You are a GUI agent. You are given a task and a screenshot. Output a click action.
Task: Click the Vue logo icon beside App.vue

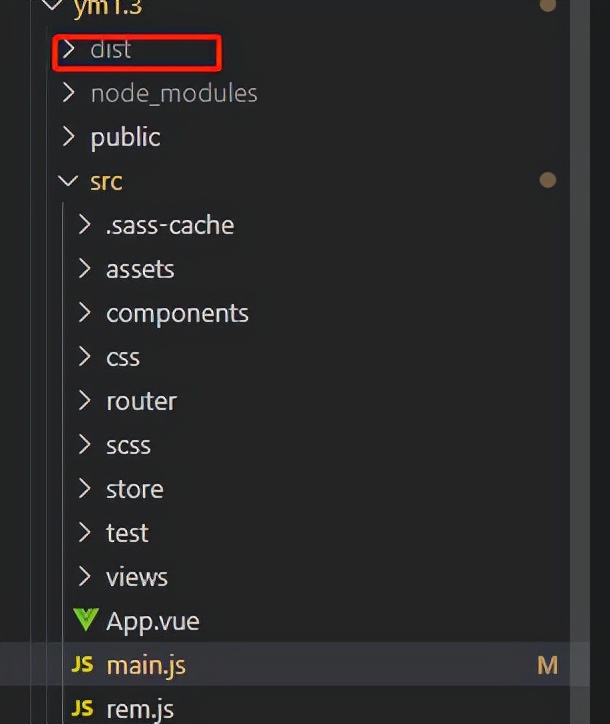(86, 621)
